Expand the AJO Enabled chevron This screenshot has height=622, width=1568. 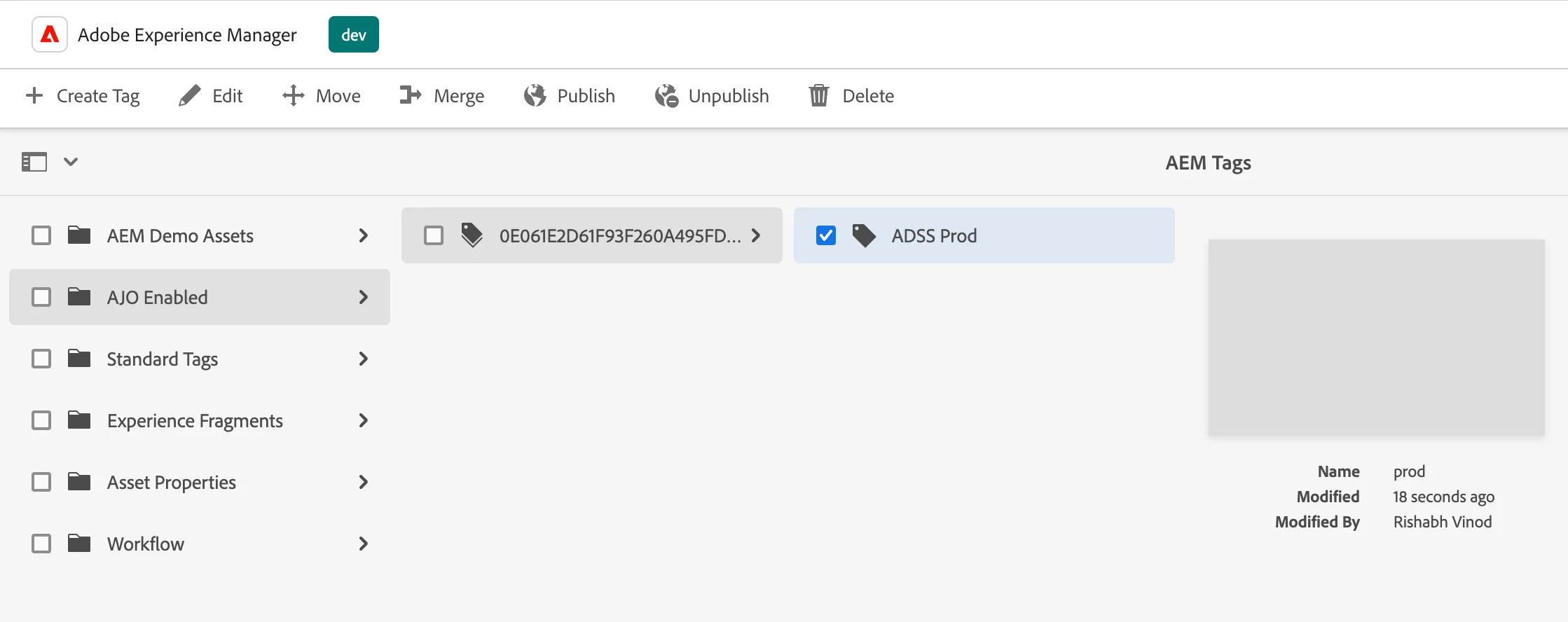coord(363,297)
